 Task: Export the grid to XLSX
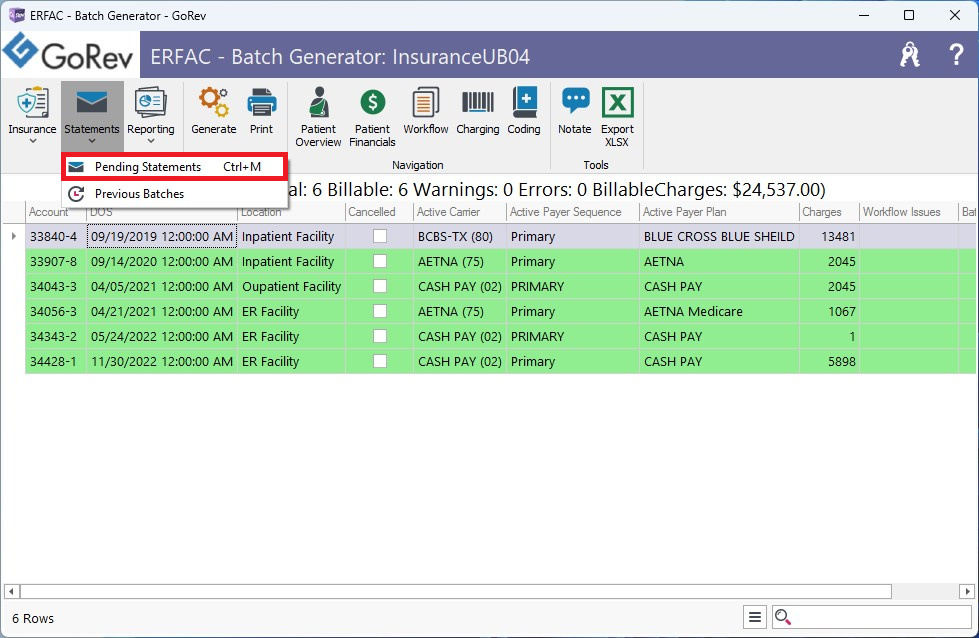[617, 115]
